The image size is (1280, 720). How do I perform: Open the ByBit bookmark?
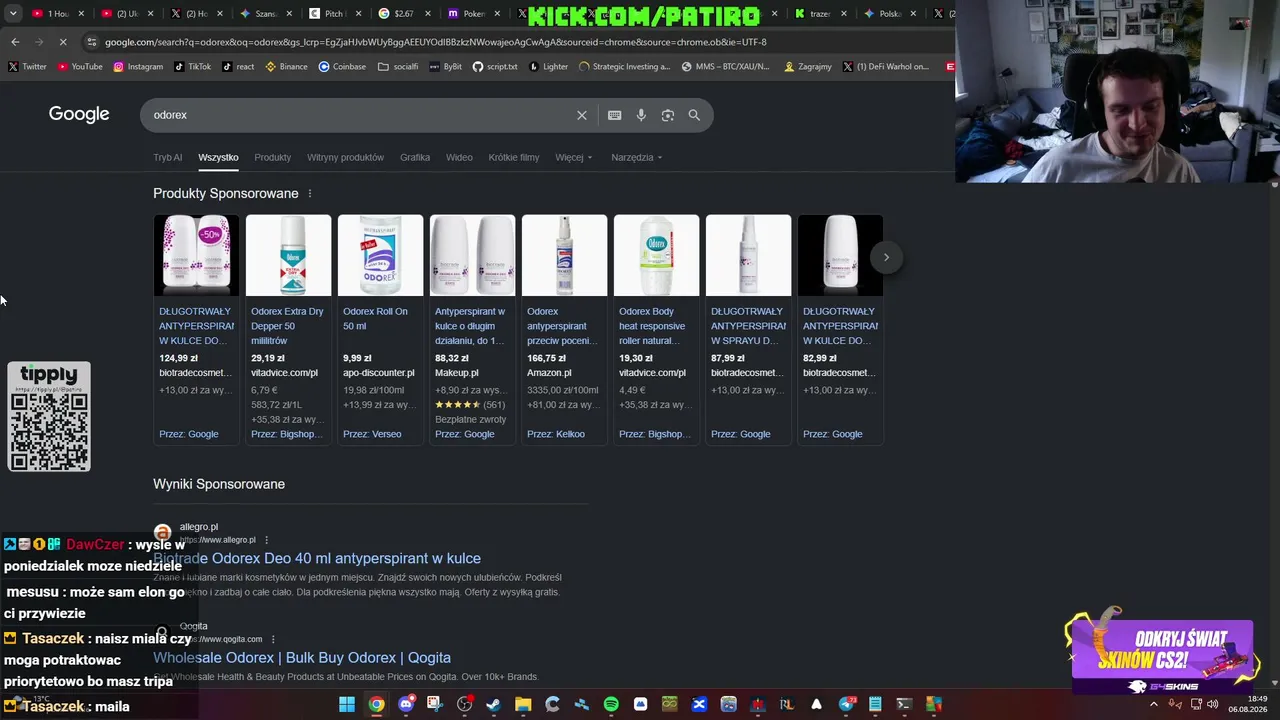coord(446,67)
